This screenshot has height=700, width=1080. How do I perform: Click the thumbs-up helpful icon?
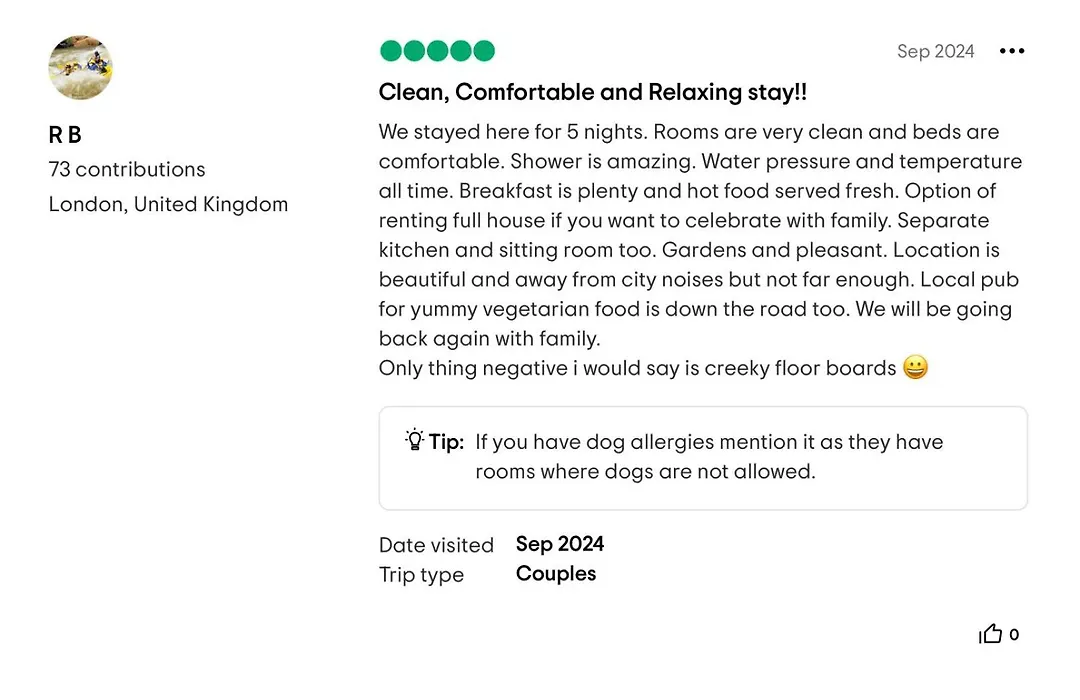[990, 633]
